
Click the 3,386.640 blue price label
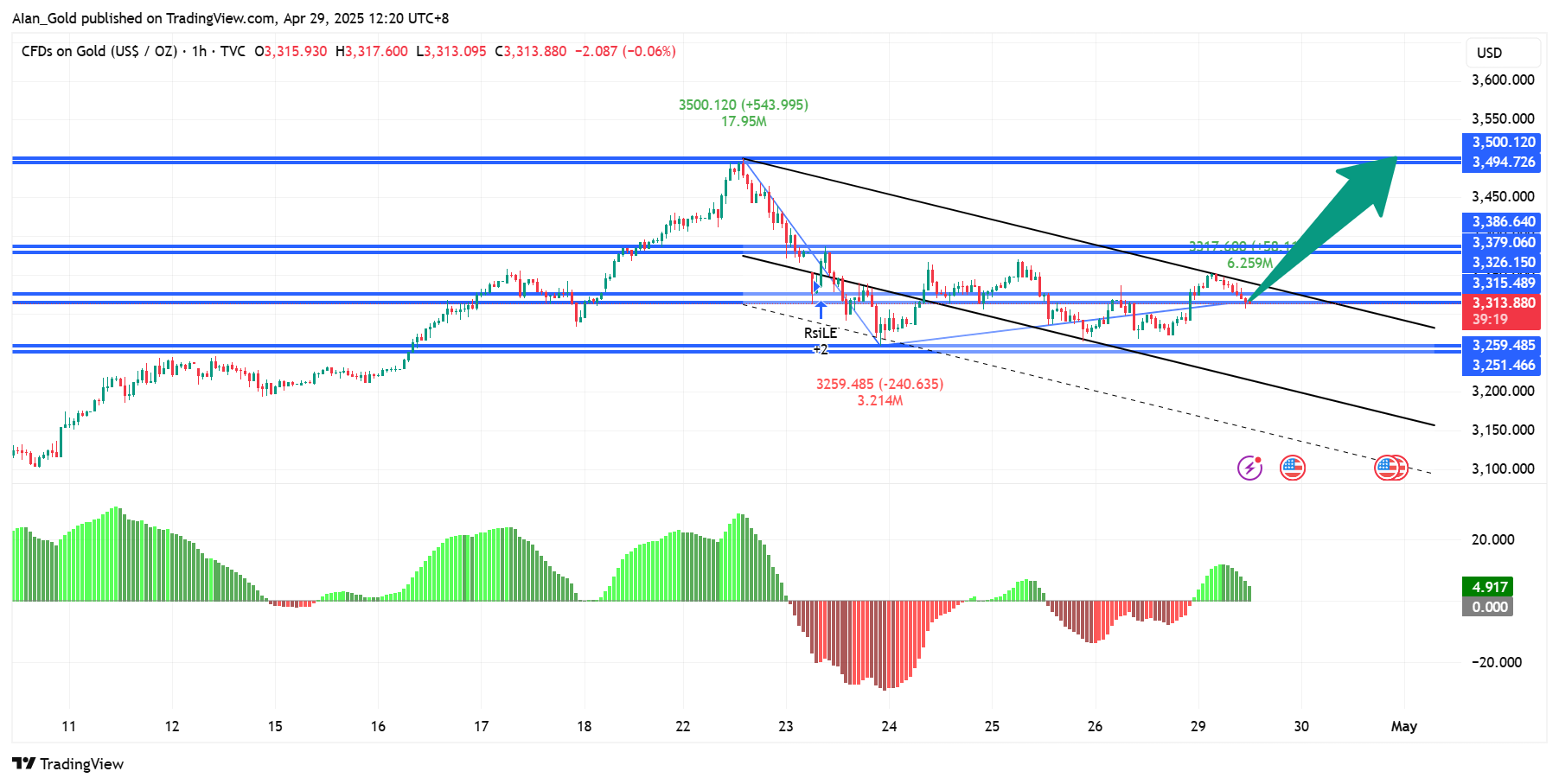point(1501,222)
